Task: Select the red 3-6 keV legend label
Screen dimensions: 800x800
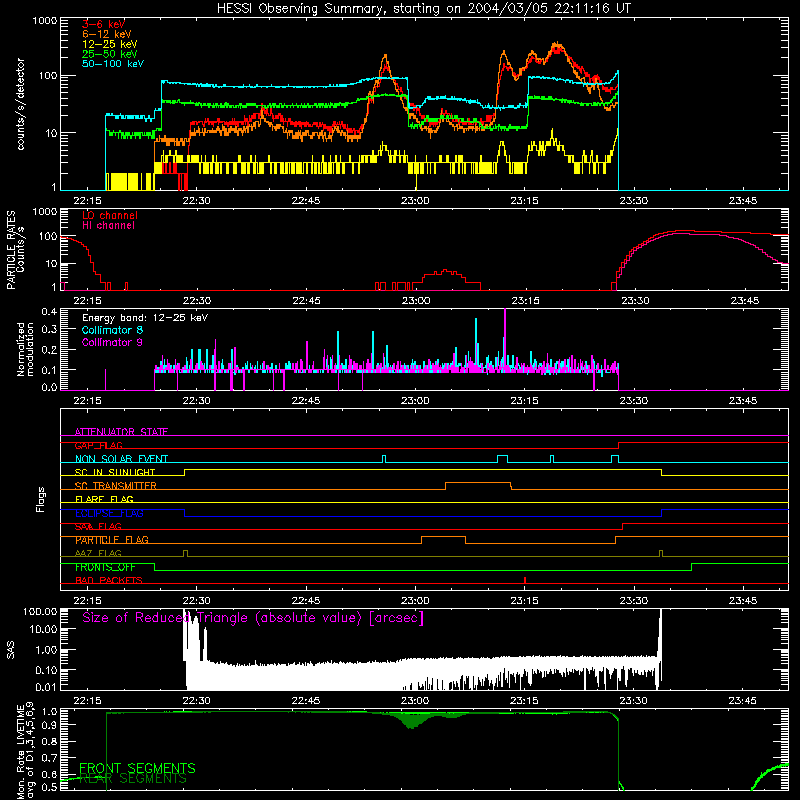Action: [103, 24]
